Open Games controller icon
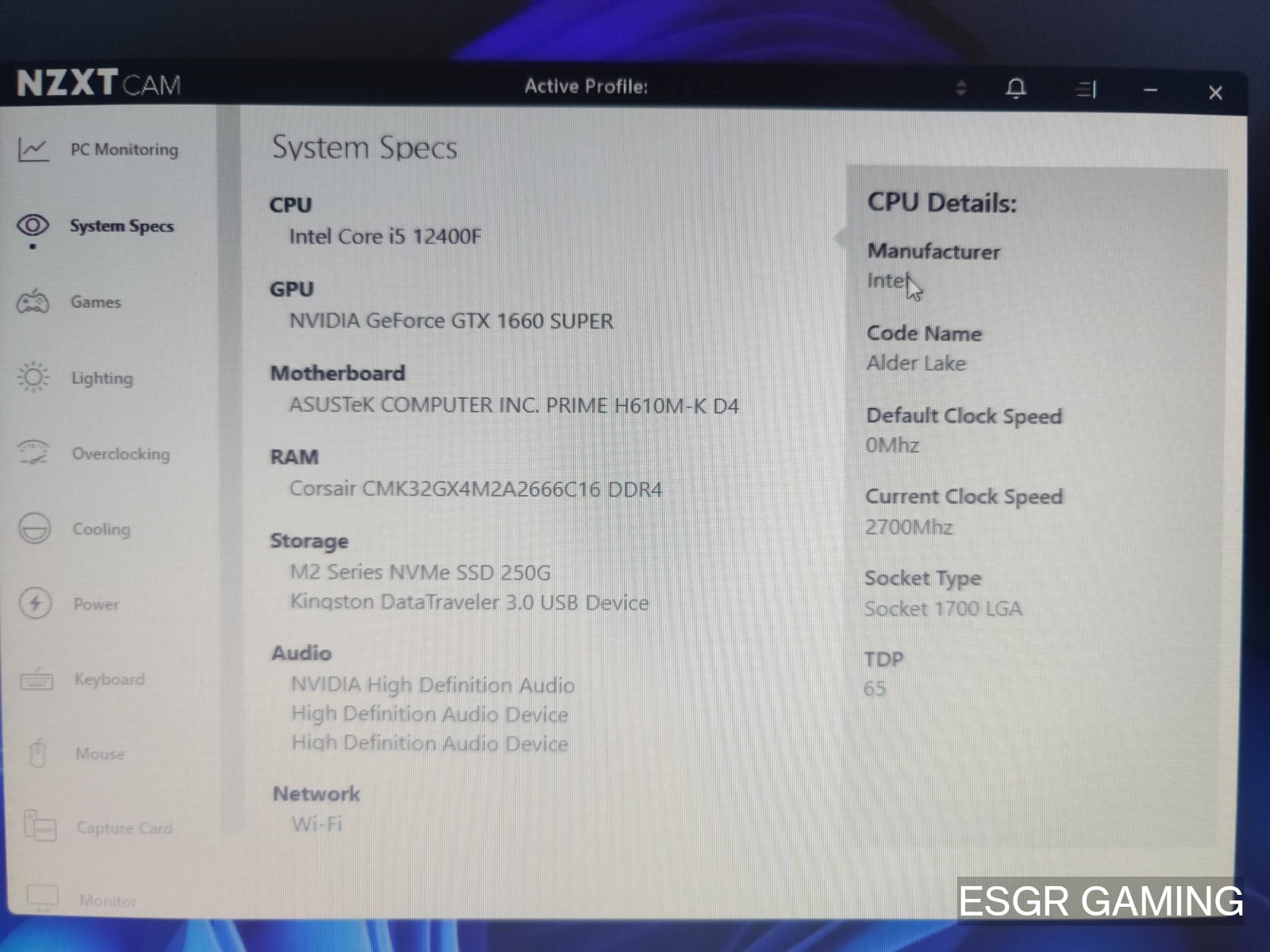 click(x=33, y=302)
